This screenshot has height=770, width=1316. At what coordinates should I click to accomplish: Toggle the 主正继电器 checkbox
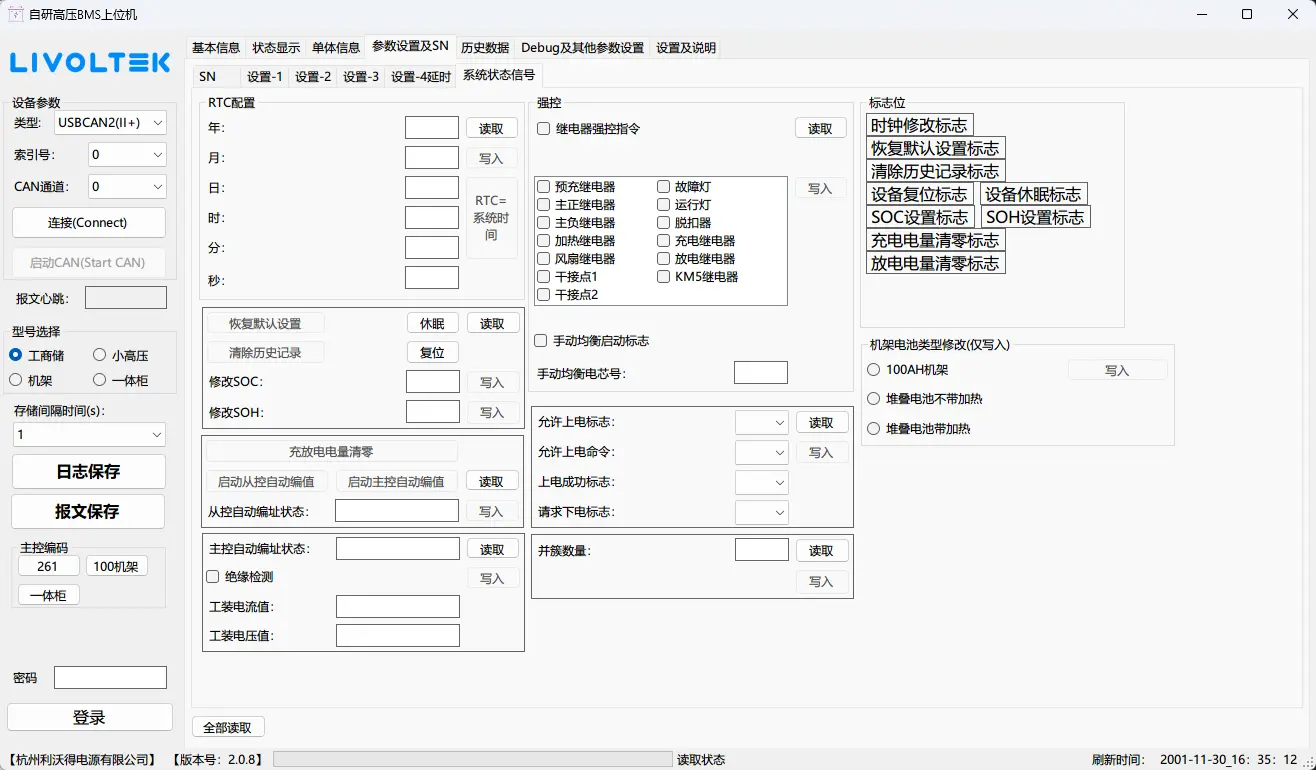[544, 205]
